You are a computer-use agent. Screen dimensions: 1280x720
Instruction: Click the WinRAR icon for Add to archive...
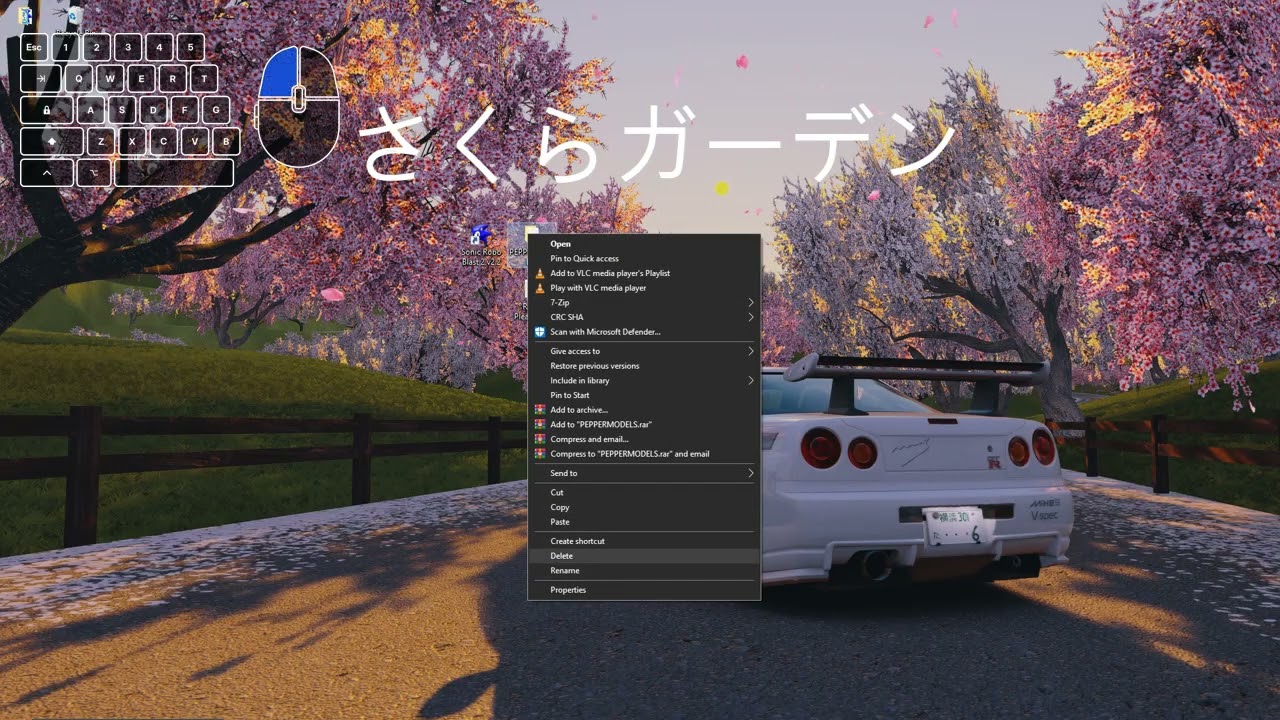tap(540, 410)
